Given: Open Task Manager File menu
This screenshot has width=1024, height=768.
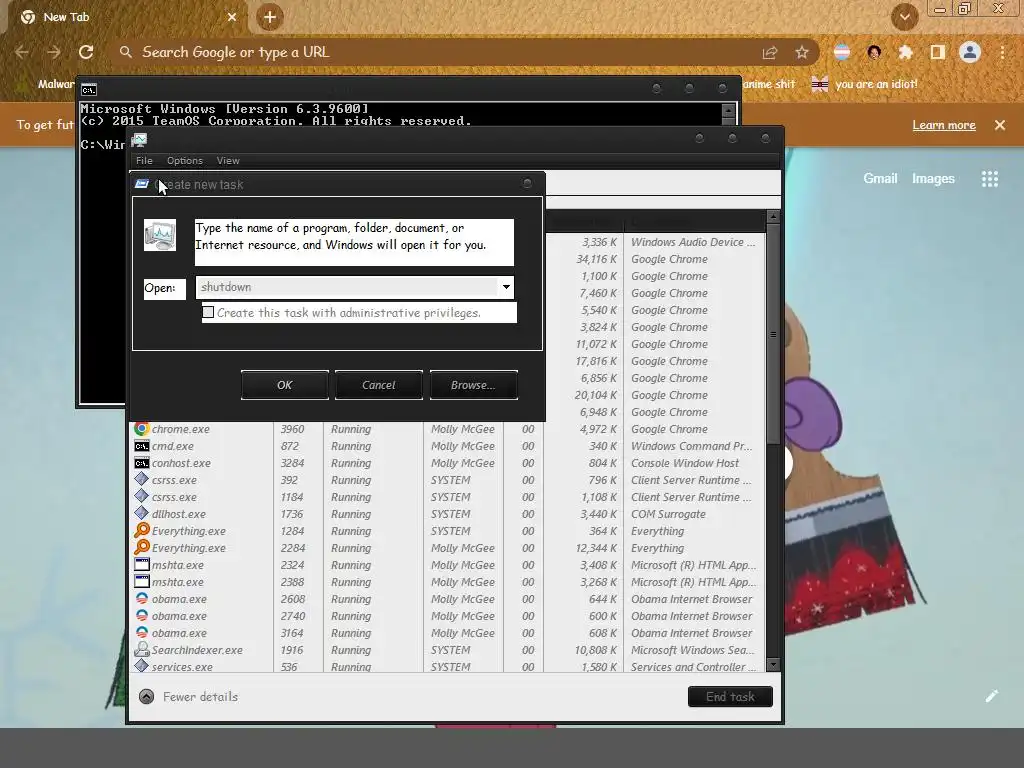Looking at the screenshot, I should pyautogui.click(x=144, y=161).
